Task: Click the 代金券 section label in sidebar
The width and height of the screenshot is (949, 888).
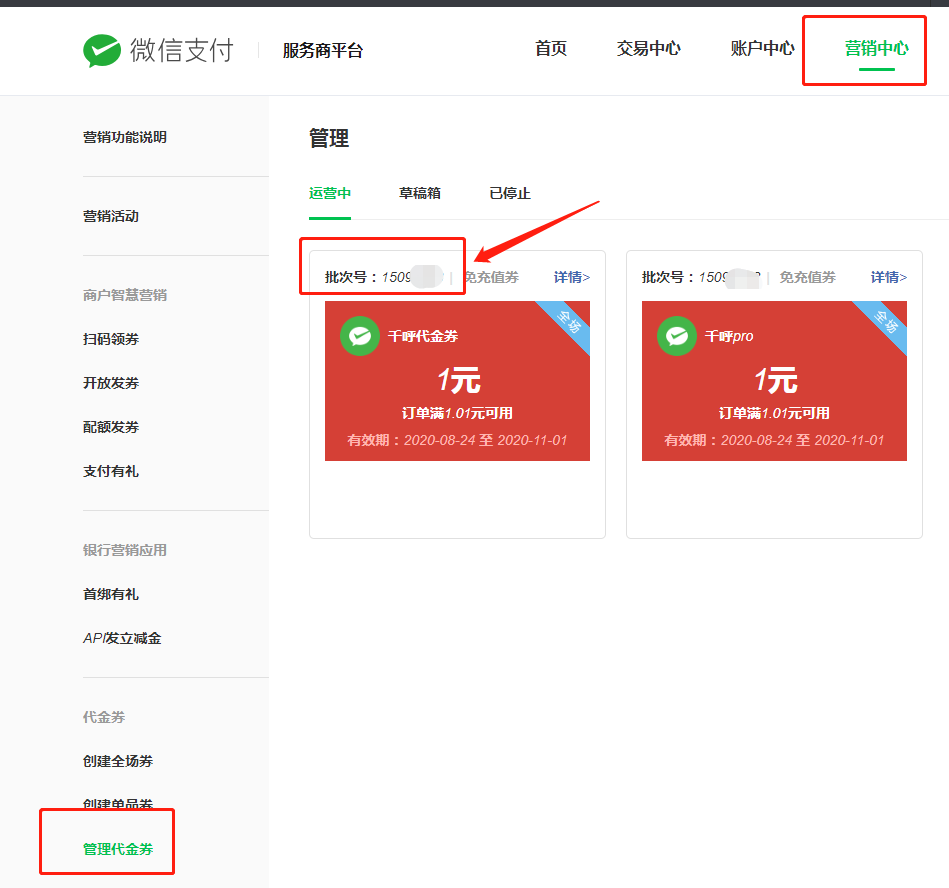Action: coord(104,717)
